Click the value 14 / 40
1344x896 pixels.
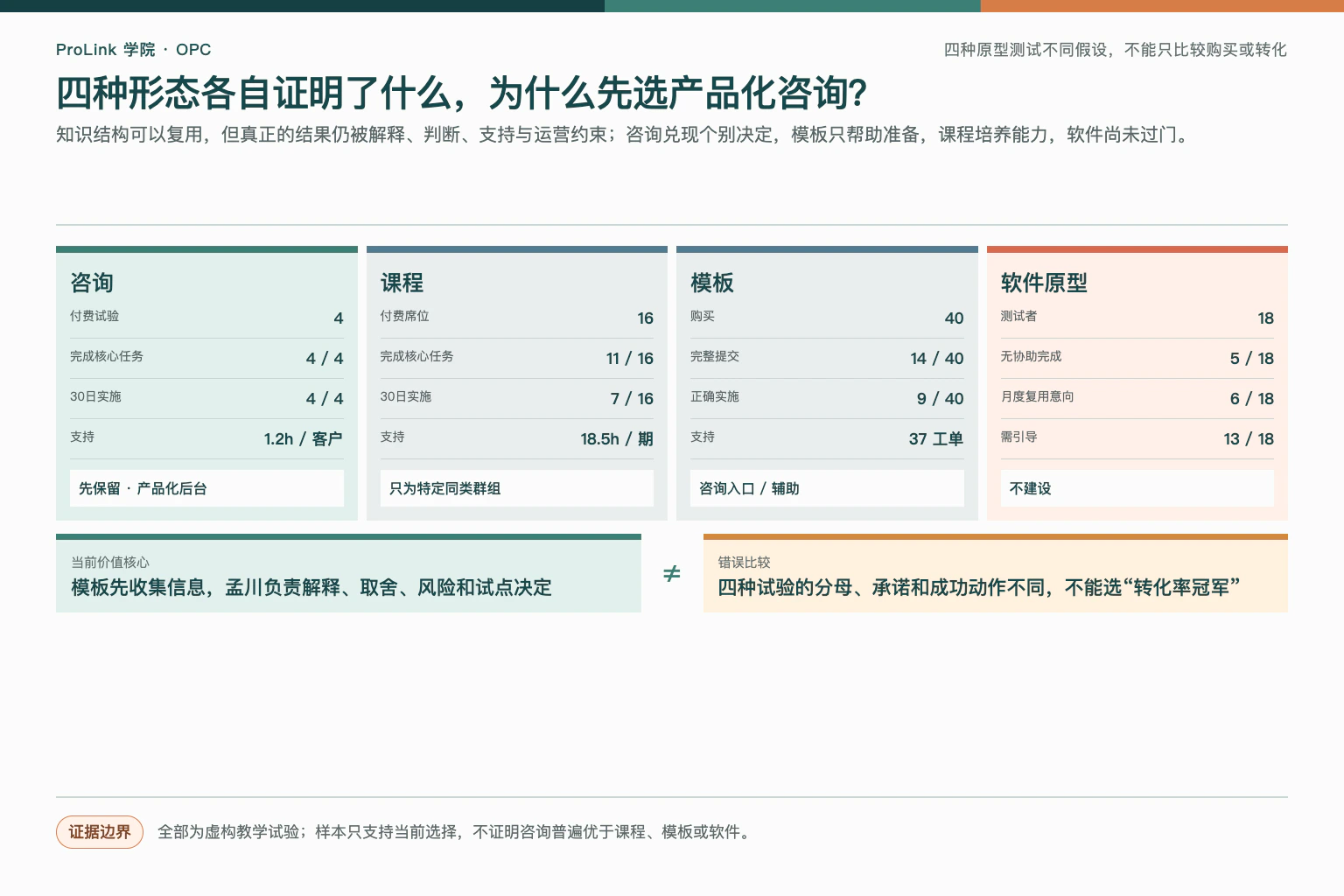coord(937,359)
